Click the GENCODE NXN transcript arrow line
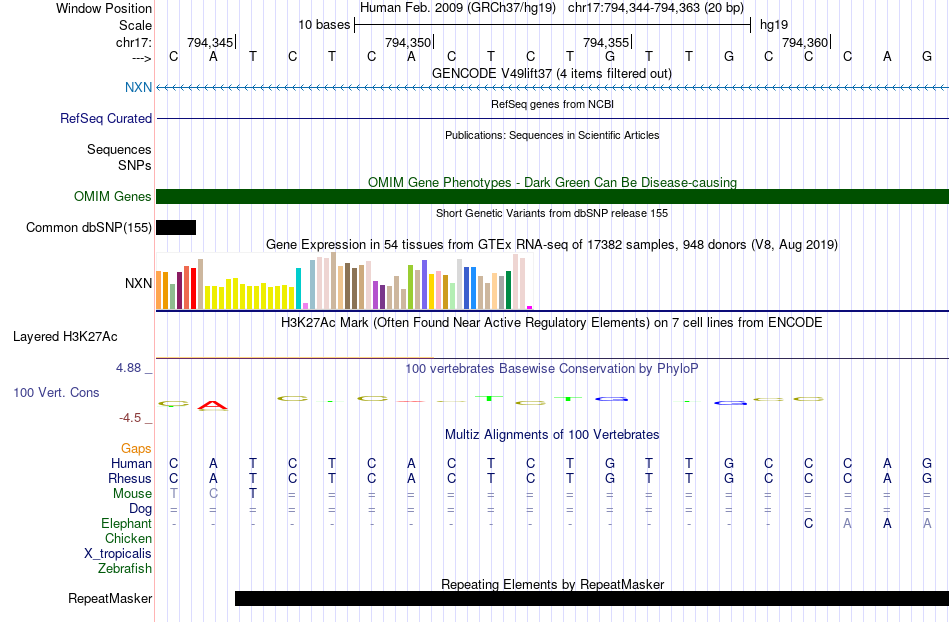This screenshot has width=950, height=622. pyautogui.click(x=552, y=88)
